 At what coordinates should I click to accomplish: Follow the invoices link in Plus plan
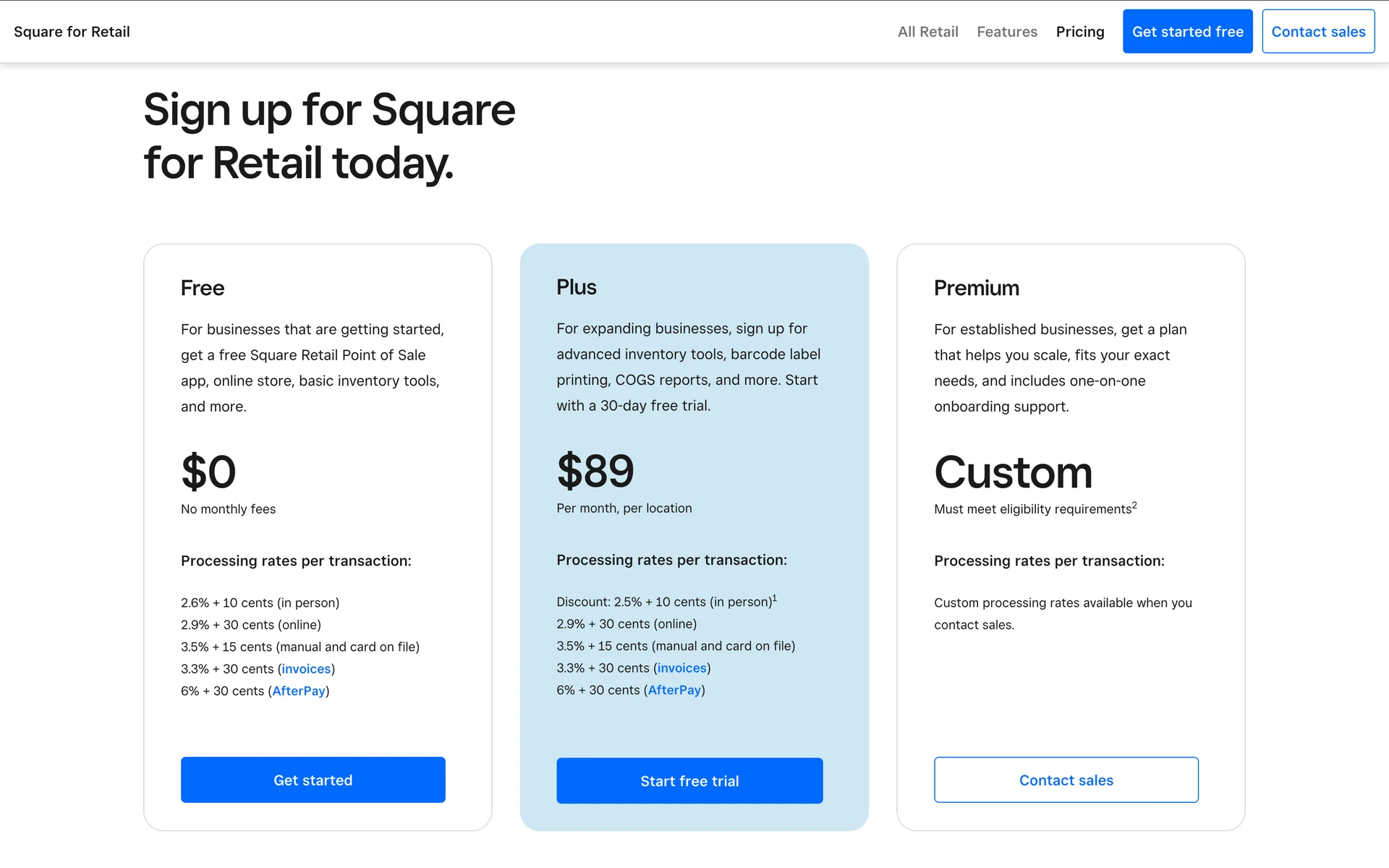681,668
